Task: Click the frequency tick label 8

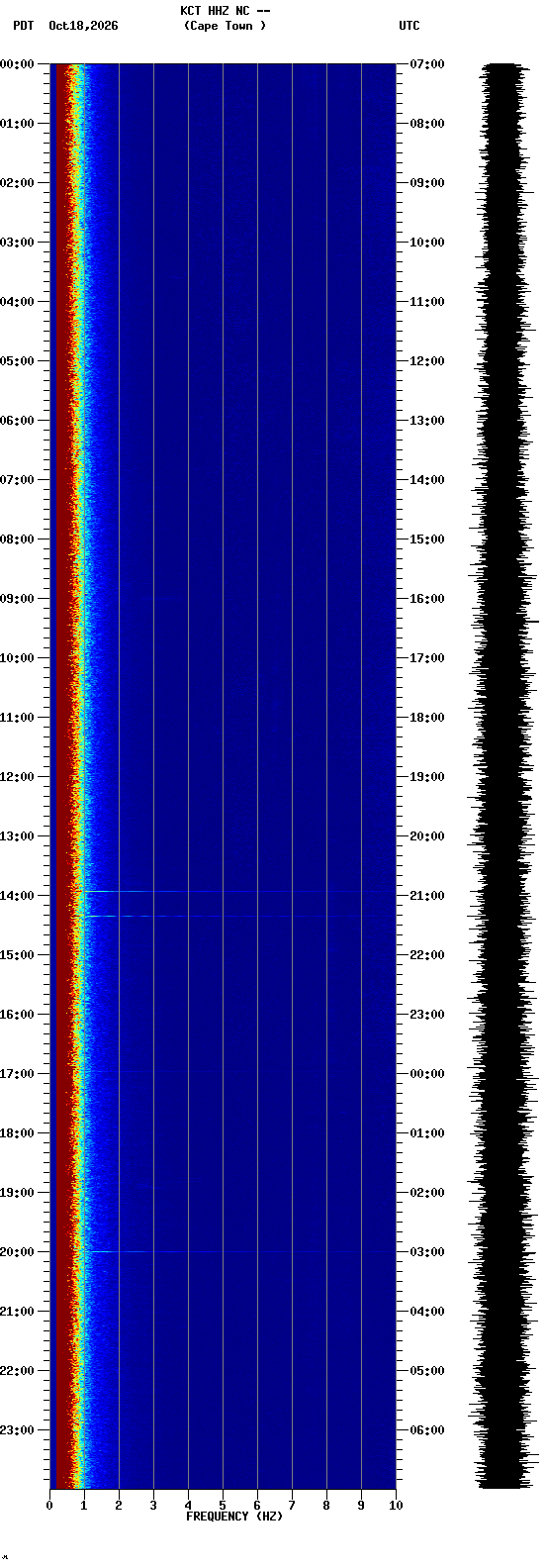Action: click(326, 1506)
